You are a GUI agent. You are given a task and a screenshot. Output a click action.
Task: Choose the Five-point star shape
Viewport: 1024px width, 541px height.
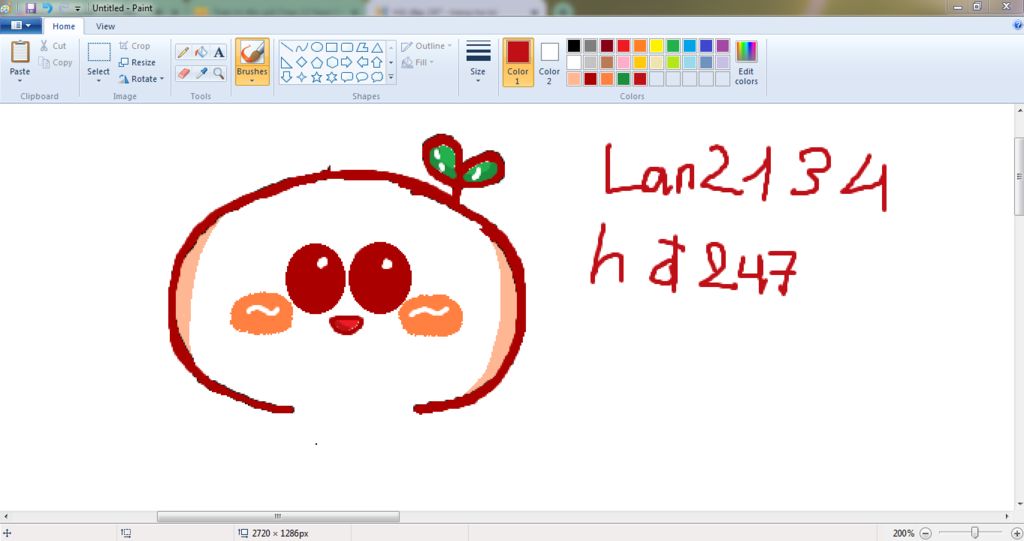317,77
